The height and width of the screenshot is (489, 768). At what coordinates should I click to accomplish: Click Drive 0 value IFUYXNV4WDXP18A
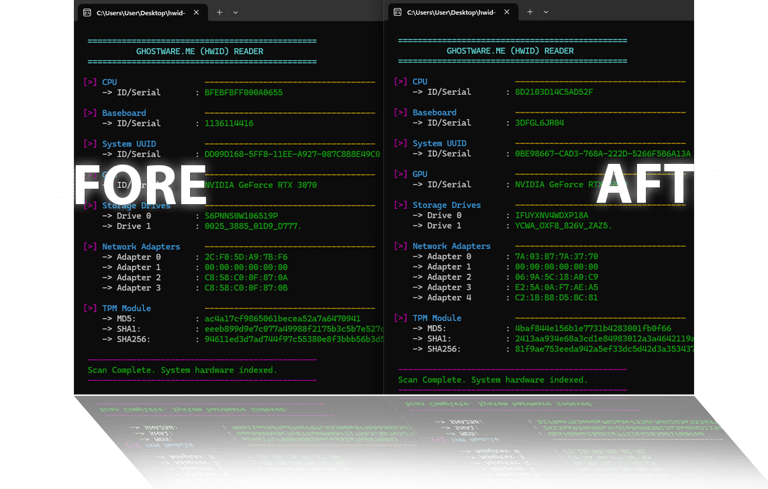tap(552, 215)
